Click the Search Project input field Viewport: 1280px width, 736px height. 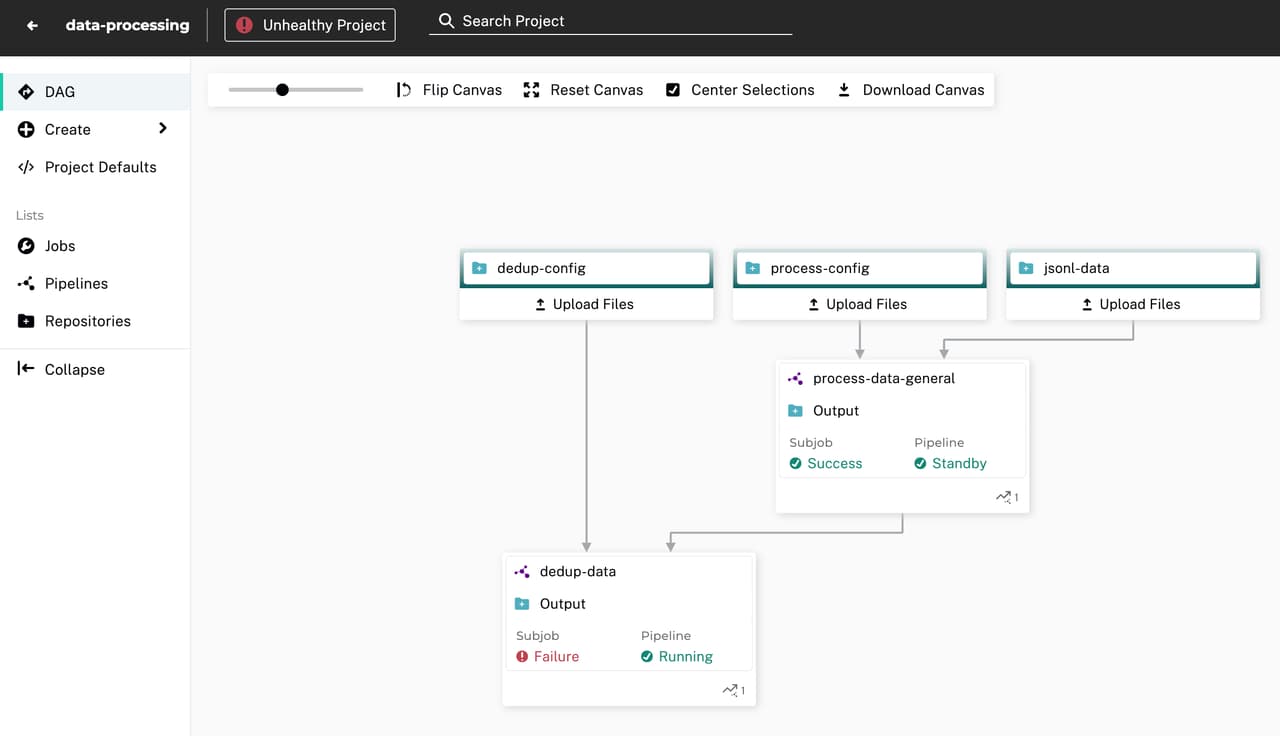click(611, 21)
